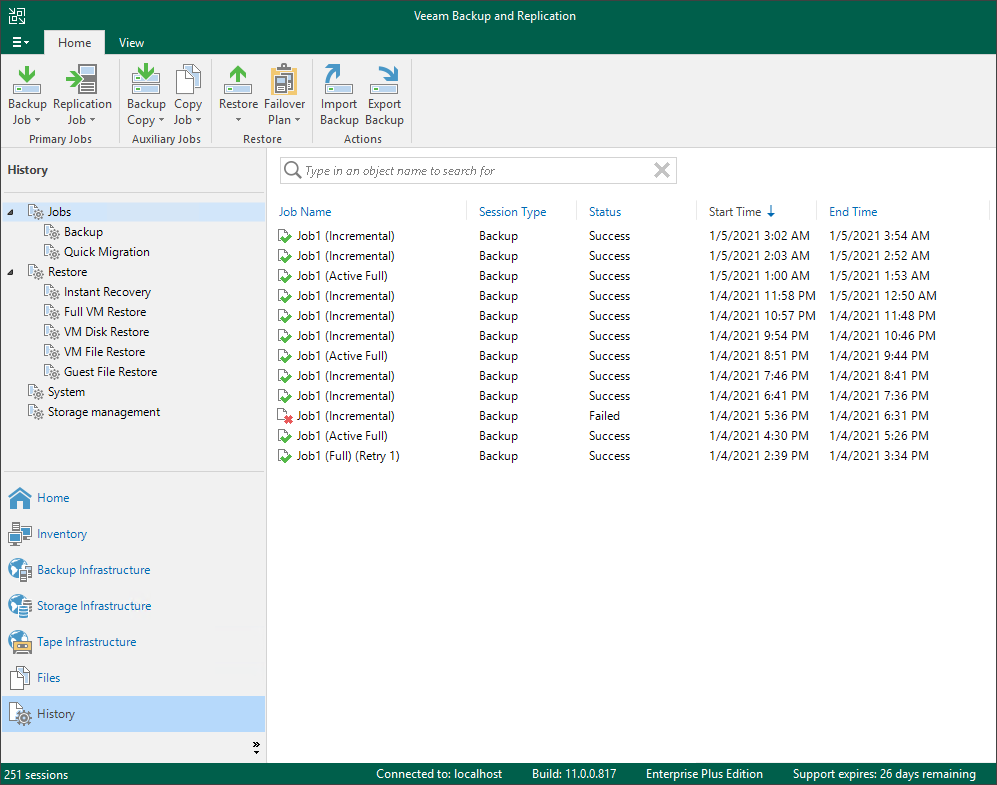Open the main application menu dropdown
The image size is (997, 785).
20,43
